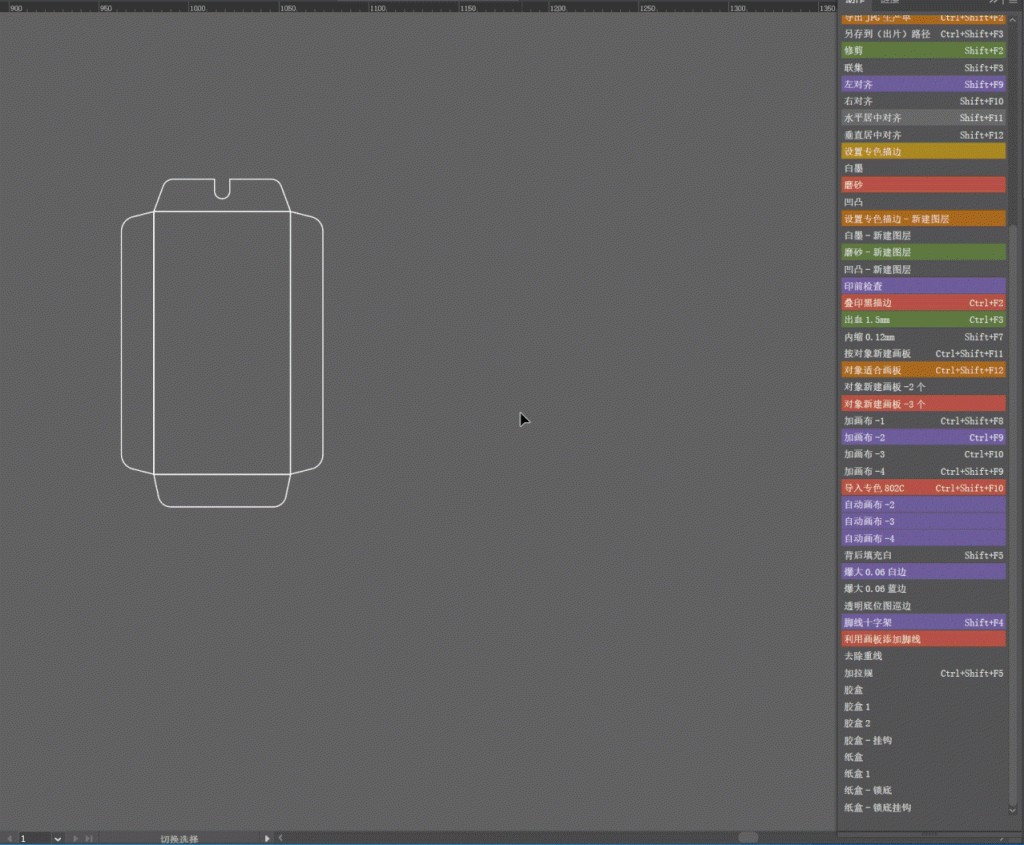
Task: Click the artboard number input field
Action: (x=32, y=838)
